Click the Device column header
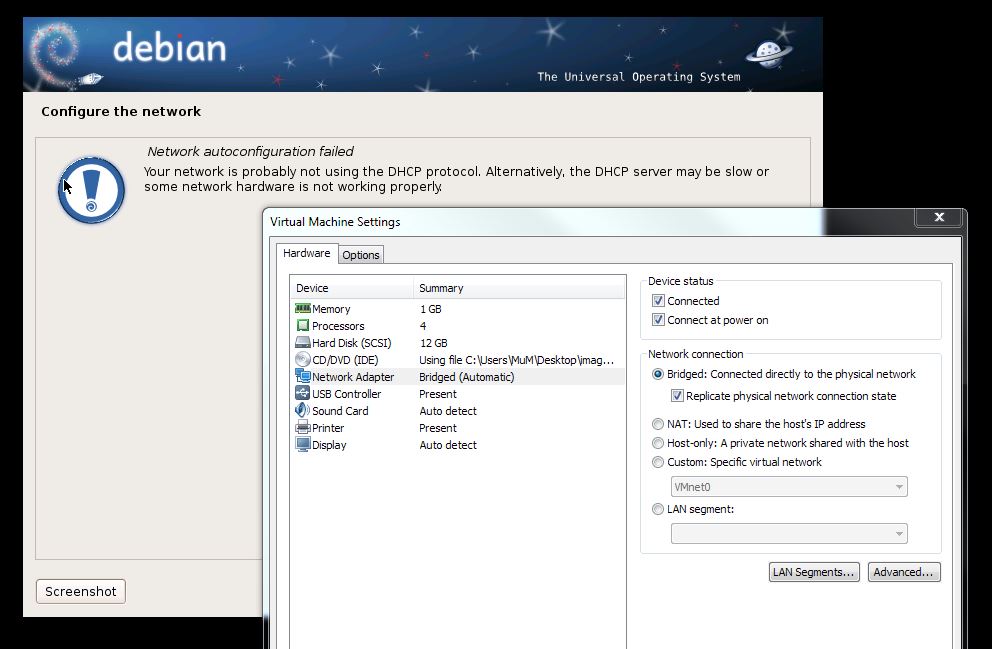 [352, 288]
